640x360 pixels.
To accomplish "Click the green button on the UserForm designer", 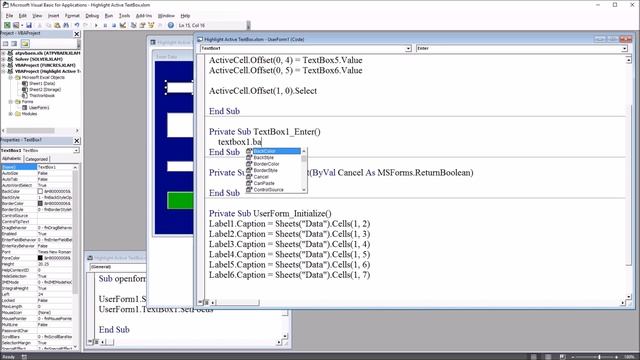I will pyautogui.click(x=180, y=201).
